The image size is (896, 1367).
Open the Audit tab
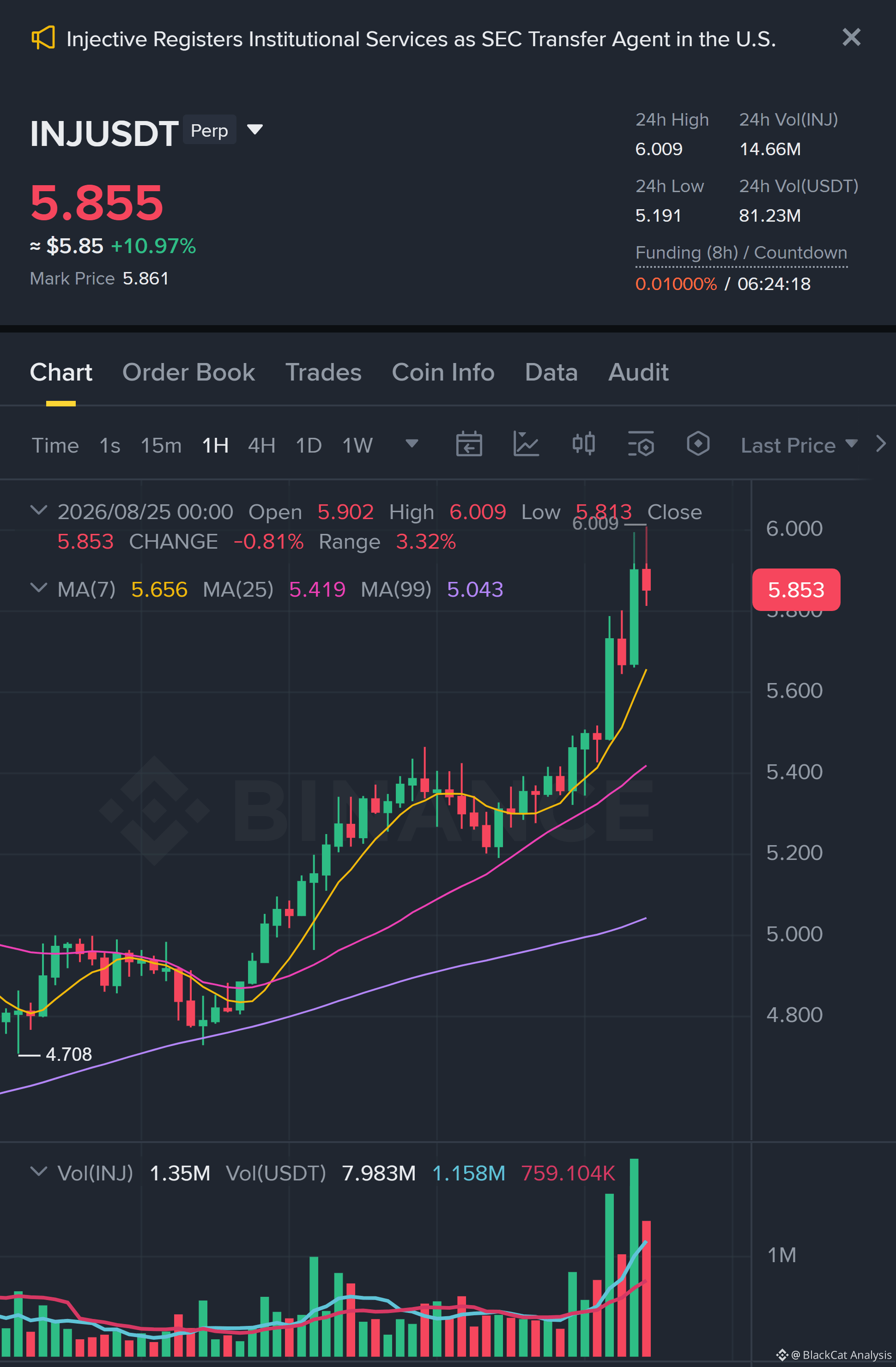click(x=638, y=372)
